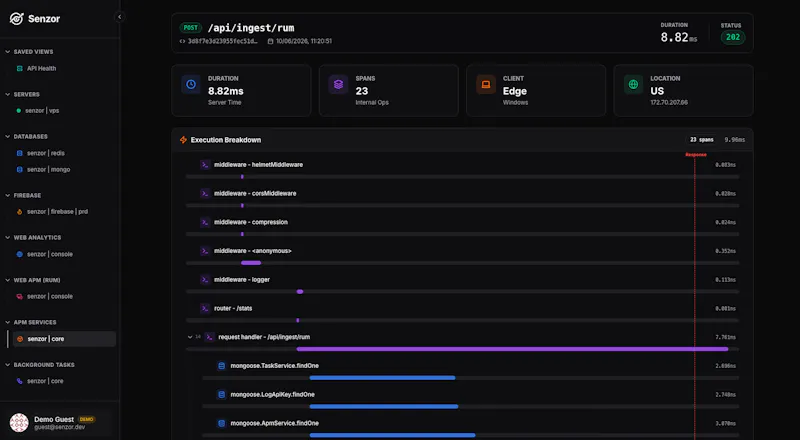Collapse the Saved Views section
Screen dimensions: 800x440
tap(8, 52)
